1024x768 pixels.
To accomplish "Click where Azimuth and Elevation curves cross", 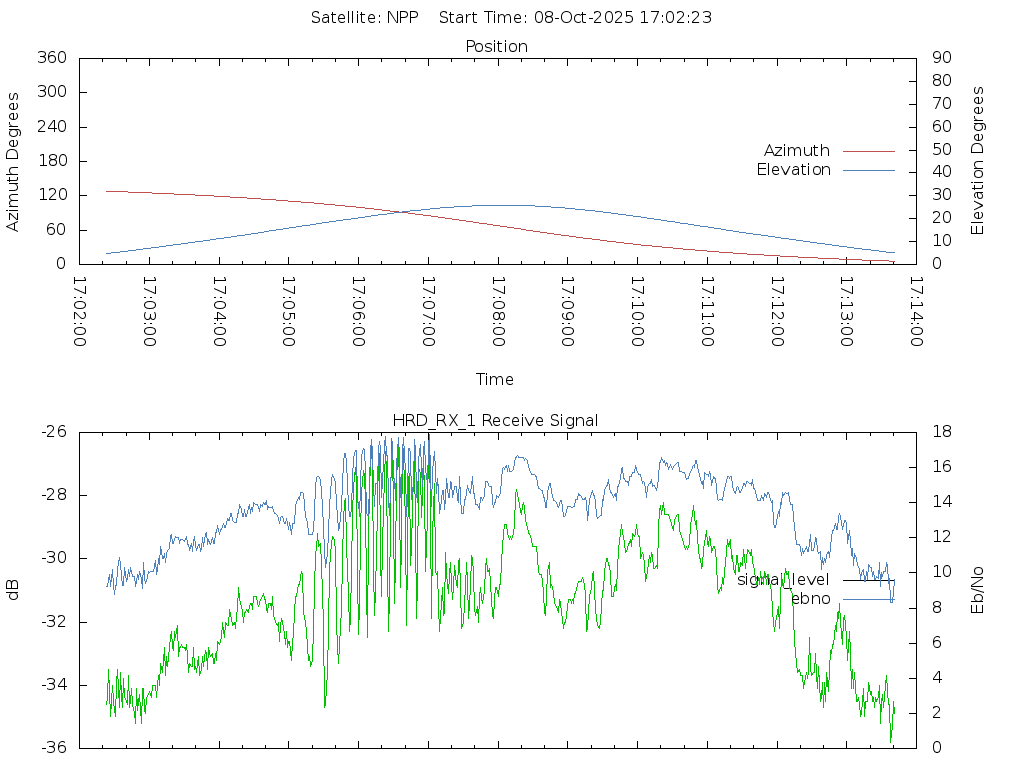I will coord(401,211).
